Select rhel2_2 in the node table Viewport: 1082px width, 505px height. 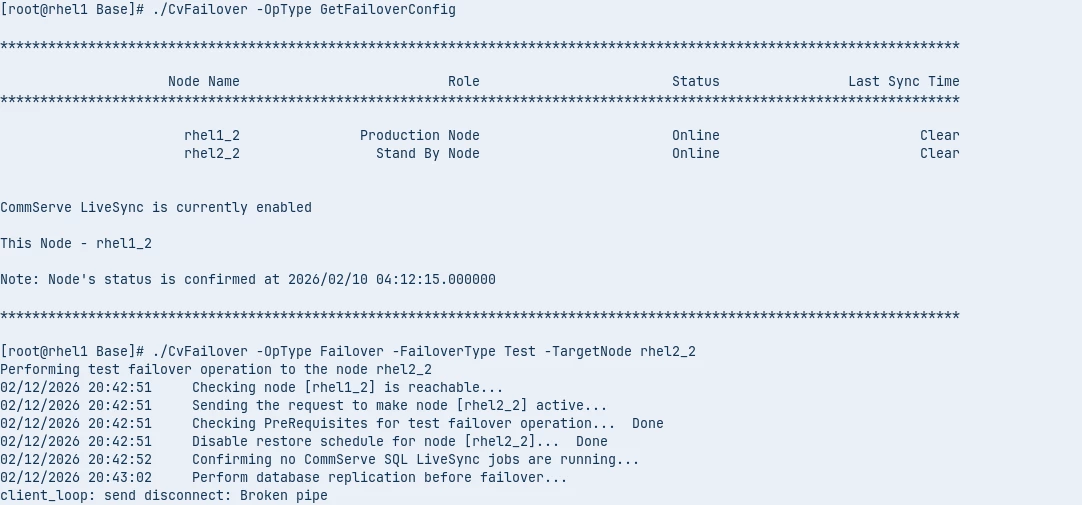point(211,153)
